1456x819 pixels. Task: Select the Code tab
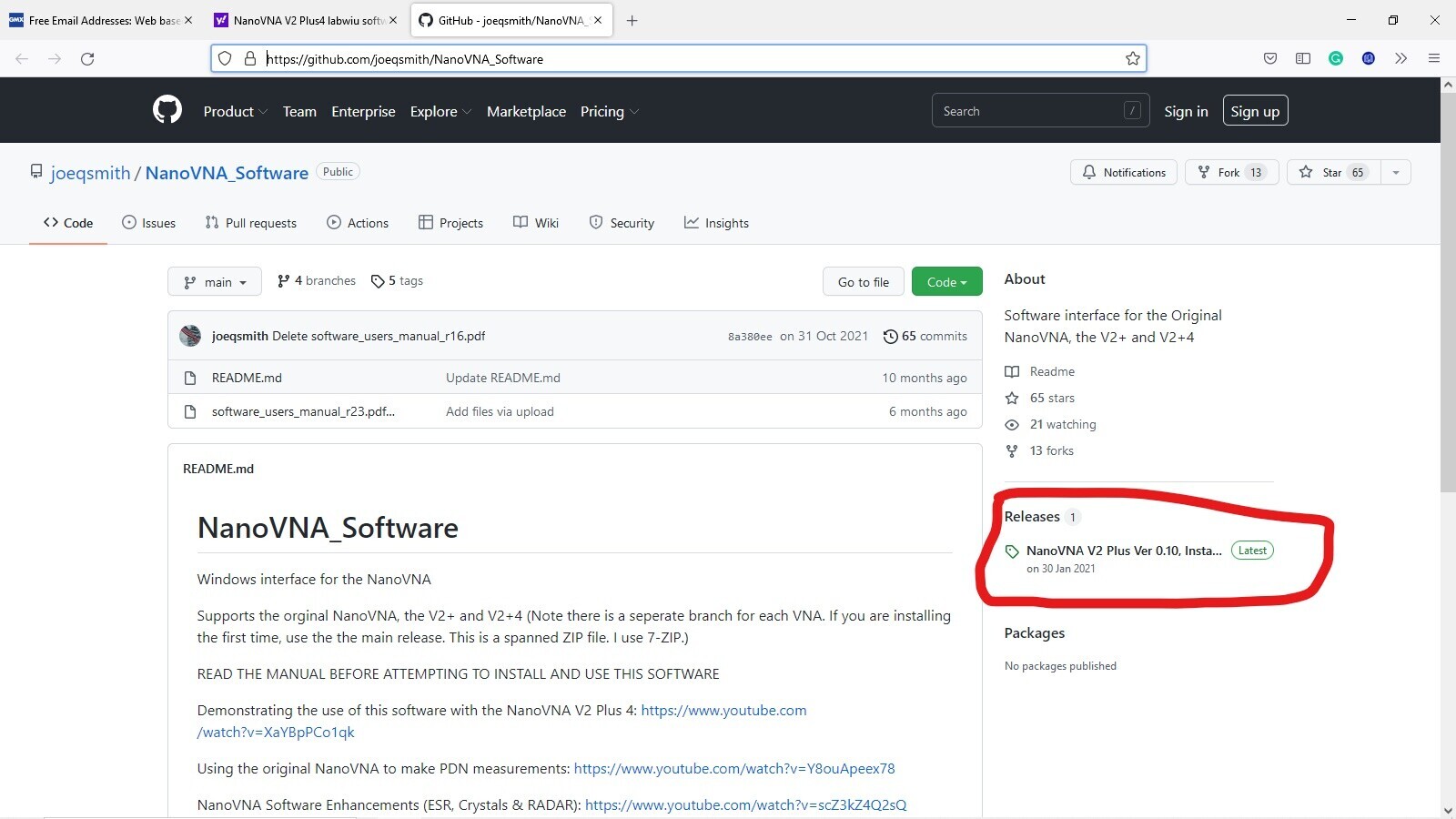coord(68,223)
